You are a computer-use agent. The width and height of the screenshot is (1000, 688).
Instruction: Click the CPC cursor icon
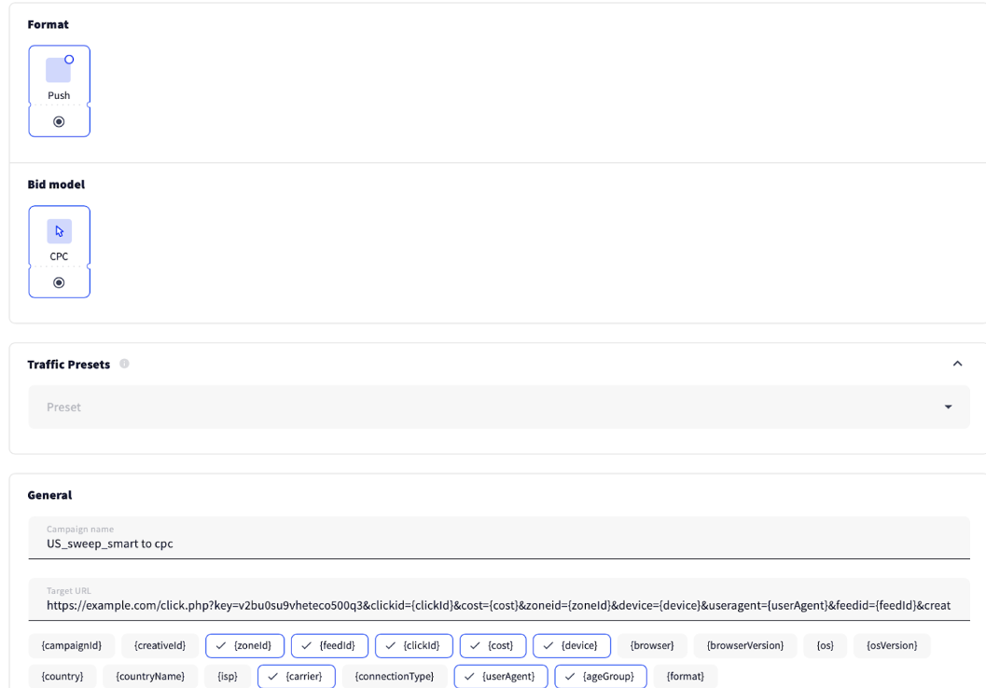[59, 231]
